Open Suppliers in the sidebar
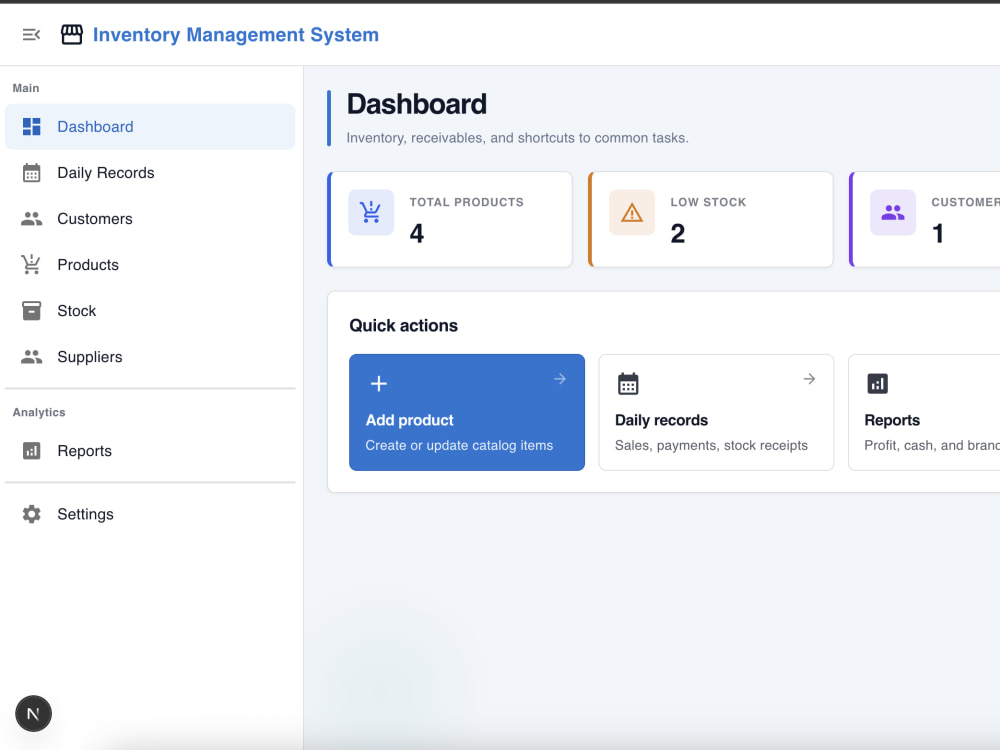The width and height of the screenshot is (1000, 750). pyautogui.click(x=150, y=357)
